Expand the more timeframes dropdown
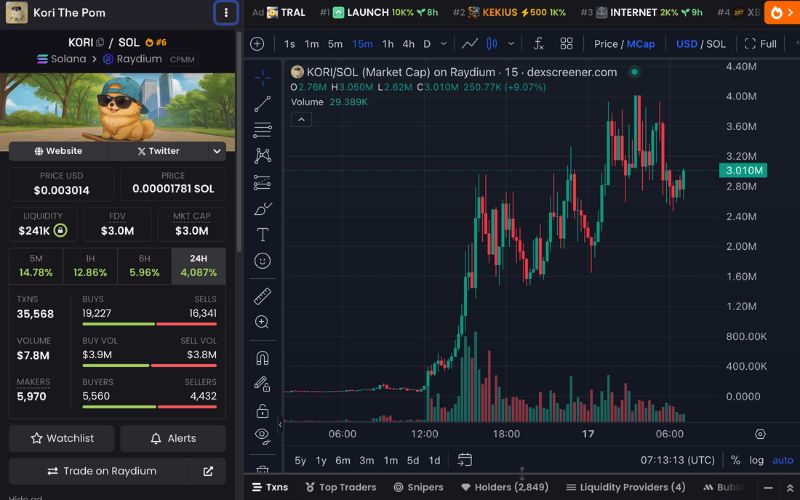This screenshot has height=500, width=800. coord(443,44)
